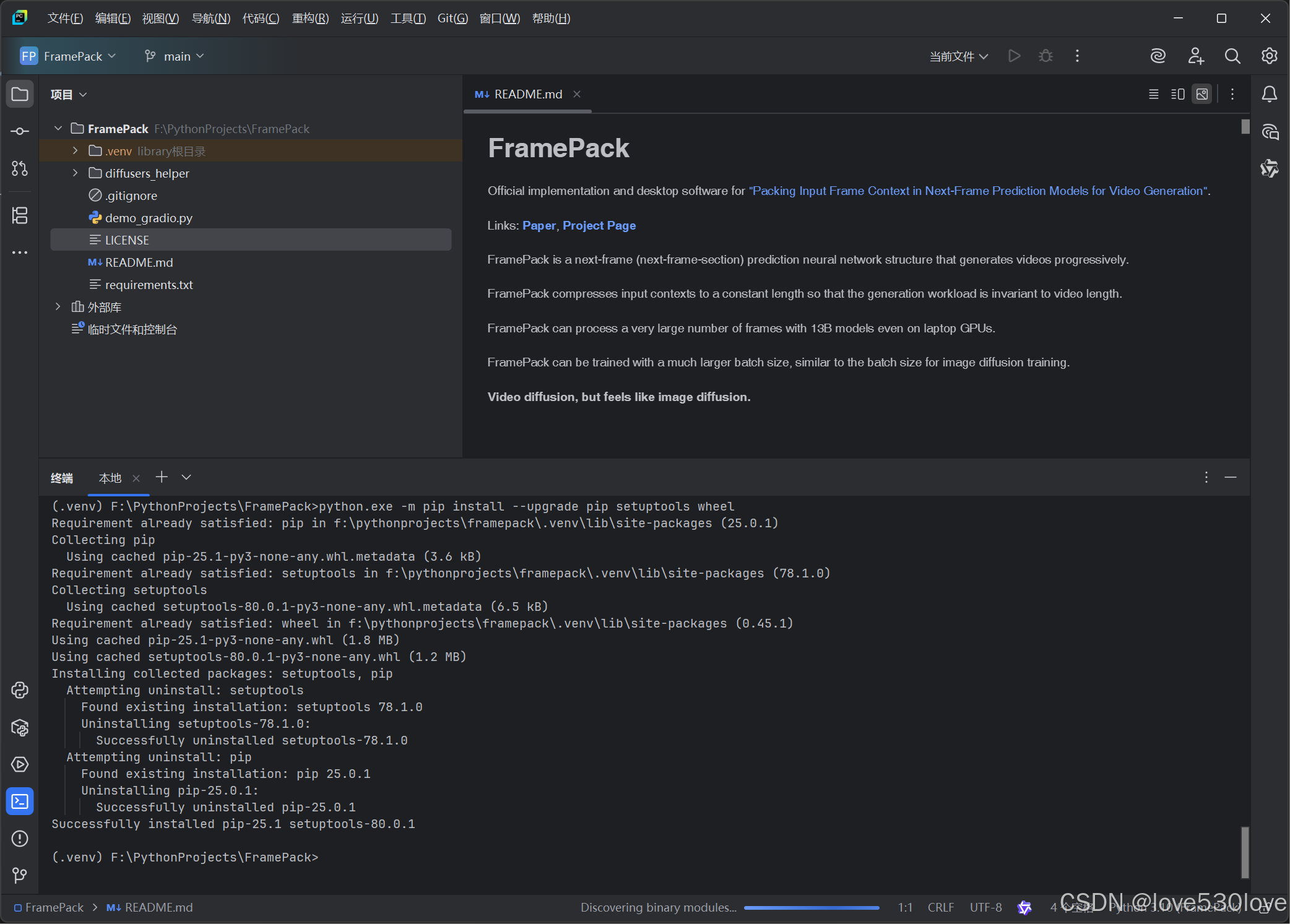The image size is (1290, 924).
Task: Select the 本地 terminal tab
Action: (110, 478)
